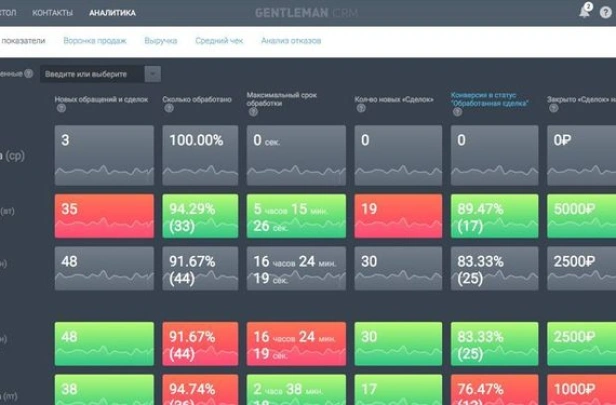This screenshot has height=405, width=616.
Task: Open the Средний чек tab
Action: (x=217, y=41)
